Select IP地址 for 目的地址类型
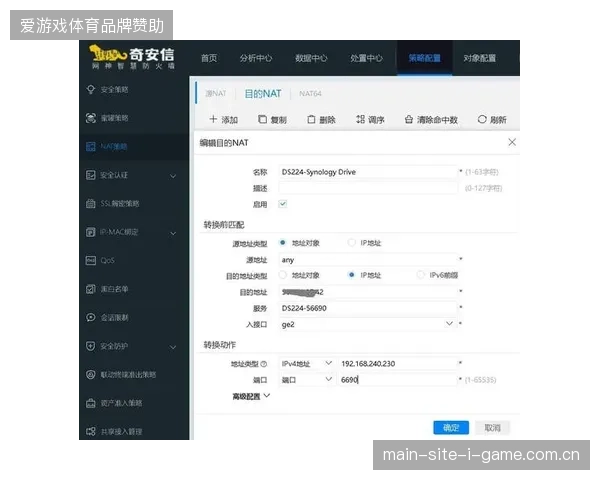Image resolution: width=600 pixels, height=480 pixels. tap(351, 275)
